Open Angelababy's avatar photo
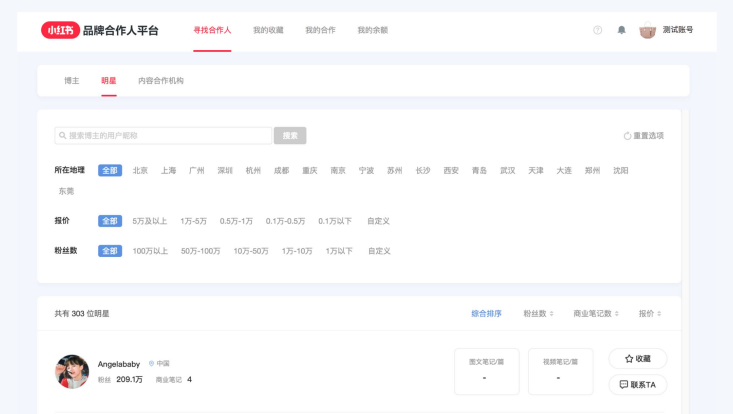Screen dimensions: 733x414 pos(72,371)
